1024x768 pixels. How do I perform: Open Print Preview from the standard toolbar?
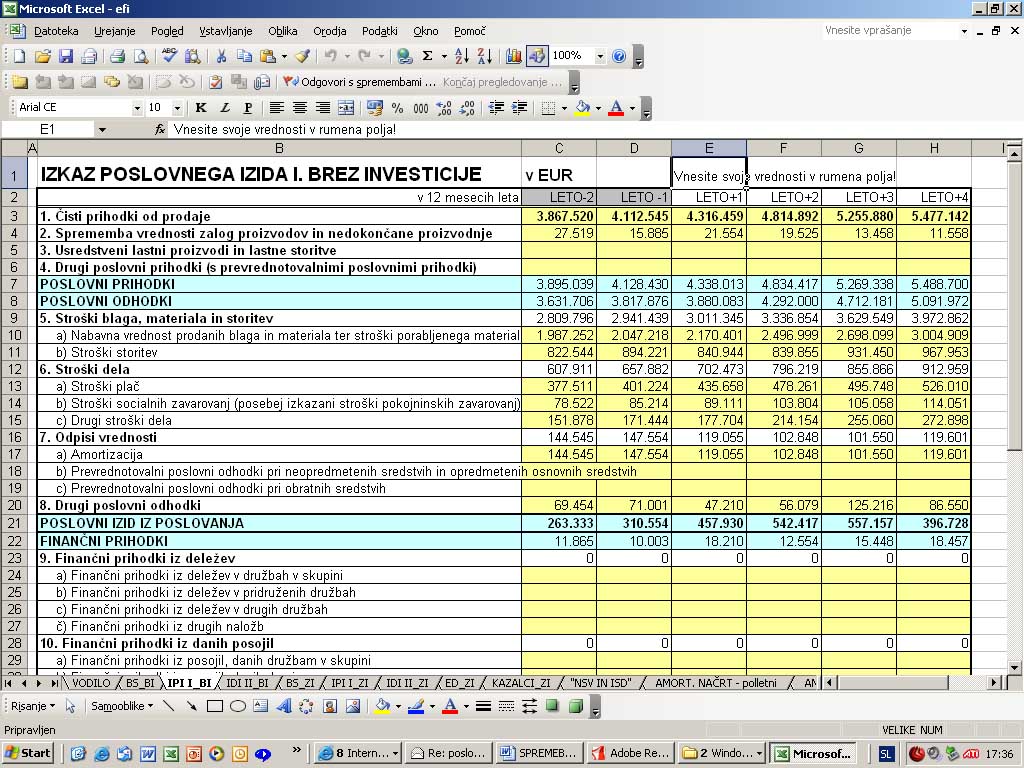pyautogui.click(x=141, y=56)
